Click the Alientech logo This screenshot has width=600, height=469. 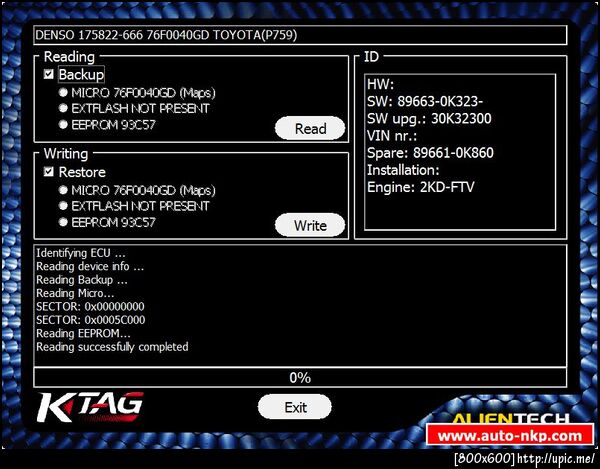tap(510, 419)
